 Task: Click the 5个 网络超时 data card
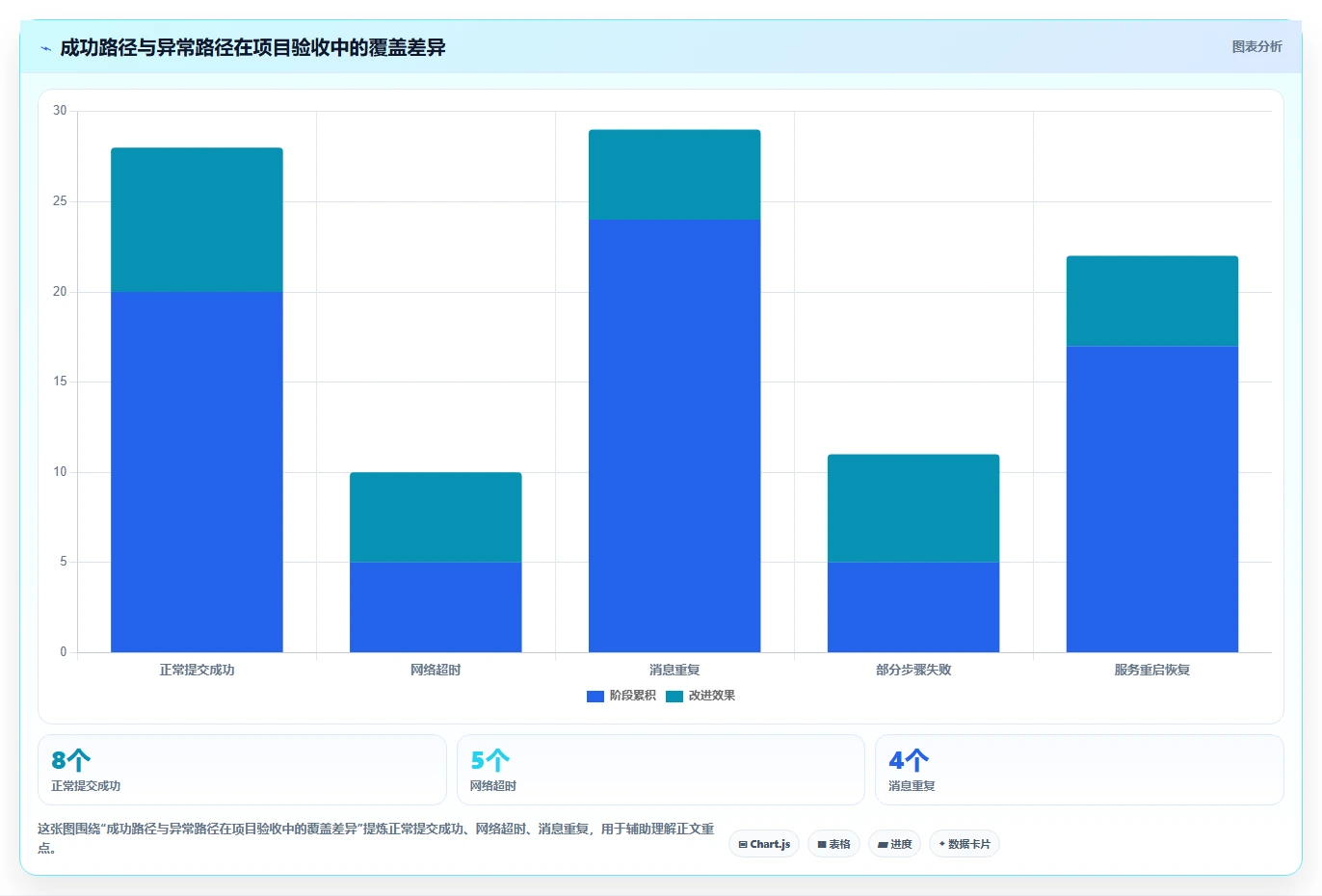(x=660, y=770)
